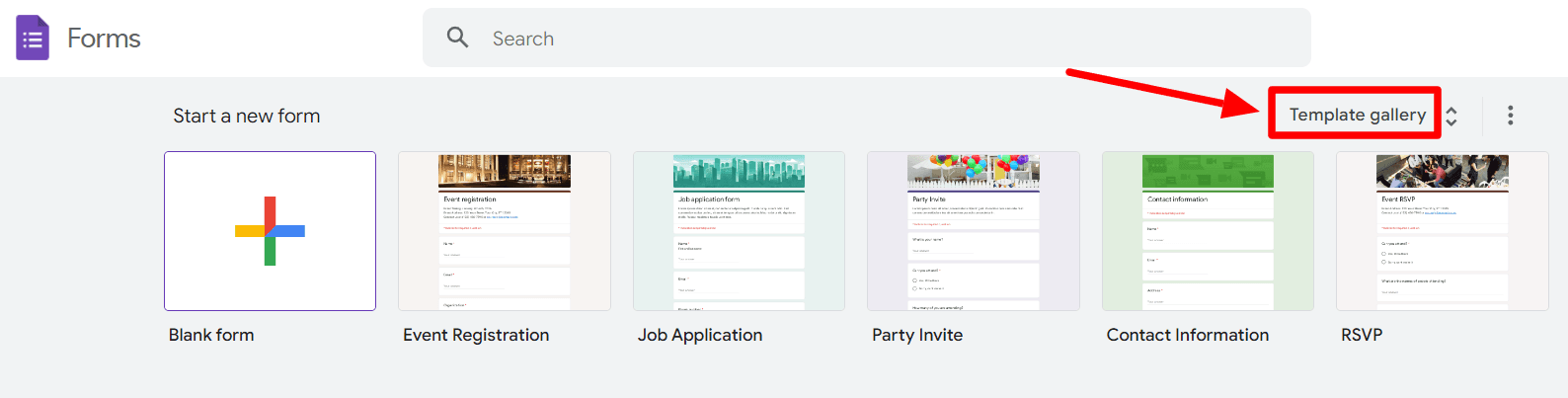
Task: Expand the template gallery chevron arrows
Action: tap(1451, 116)
